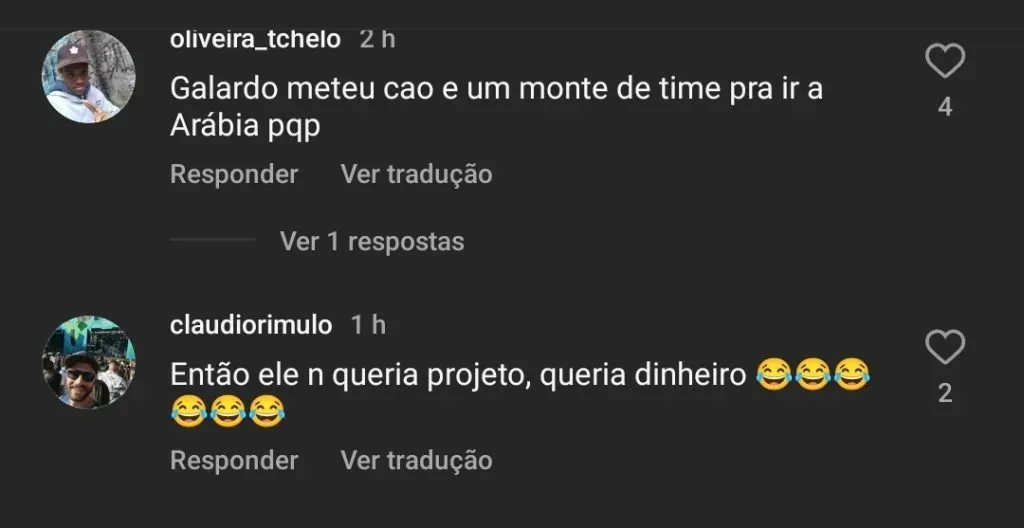
Task: Click the oliveira_tchelo username
Action: (x=255, y=39)
